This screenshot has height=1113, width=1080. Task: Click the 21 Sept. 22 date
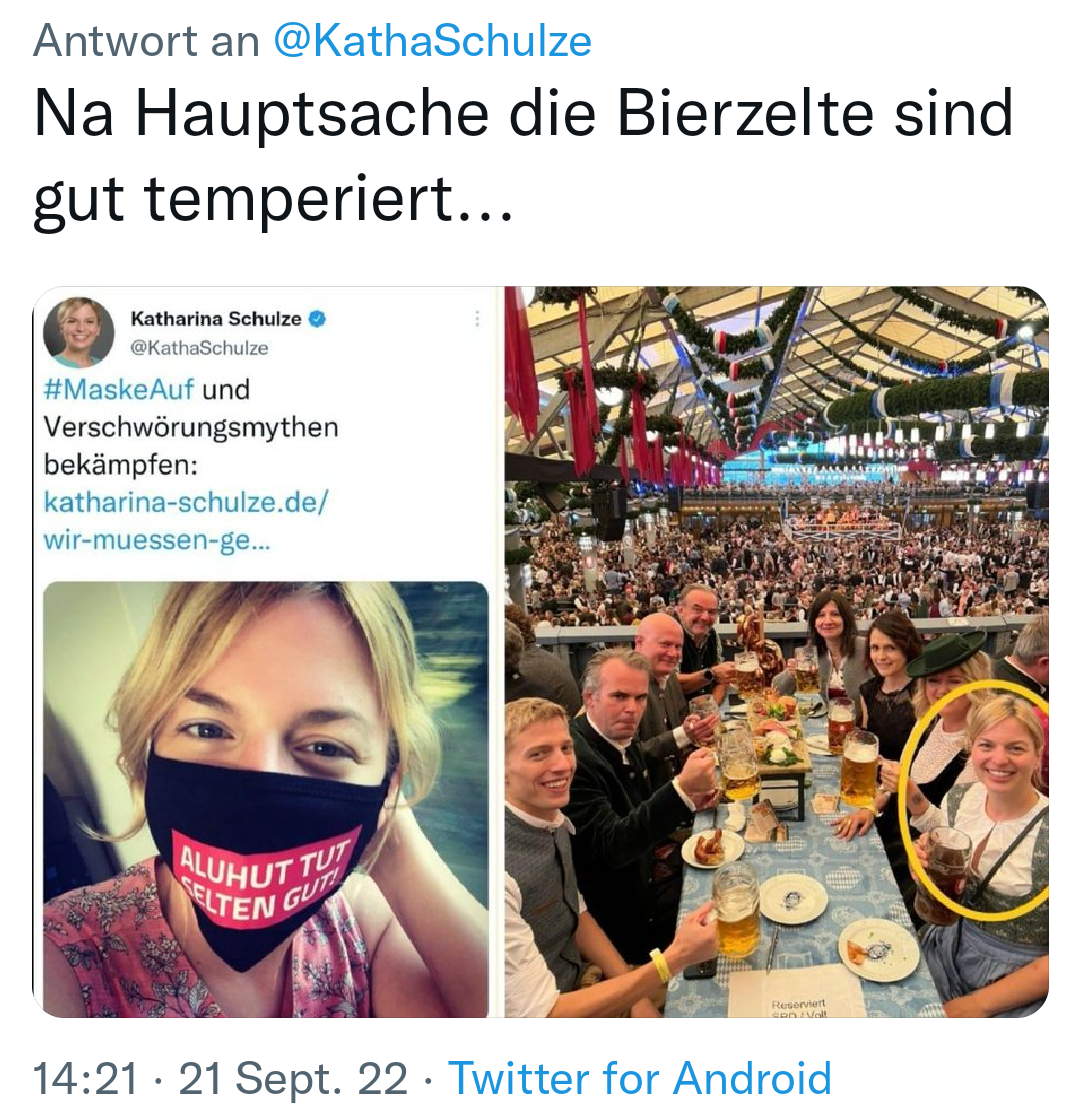[293, 1079]
